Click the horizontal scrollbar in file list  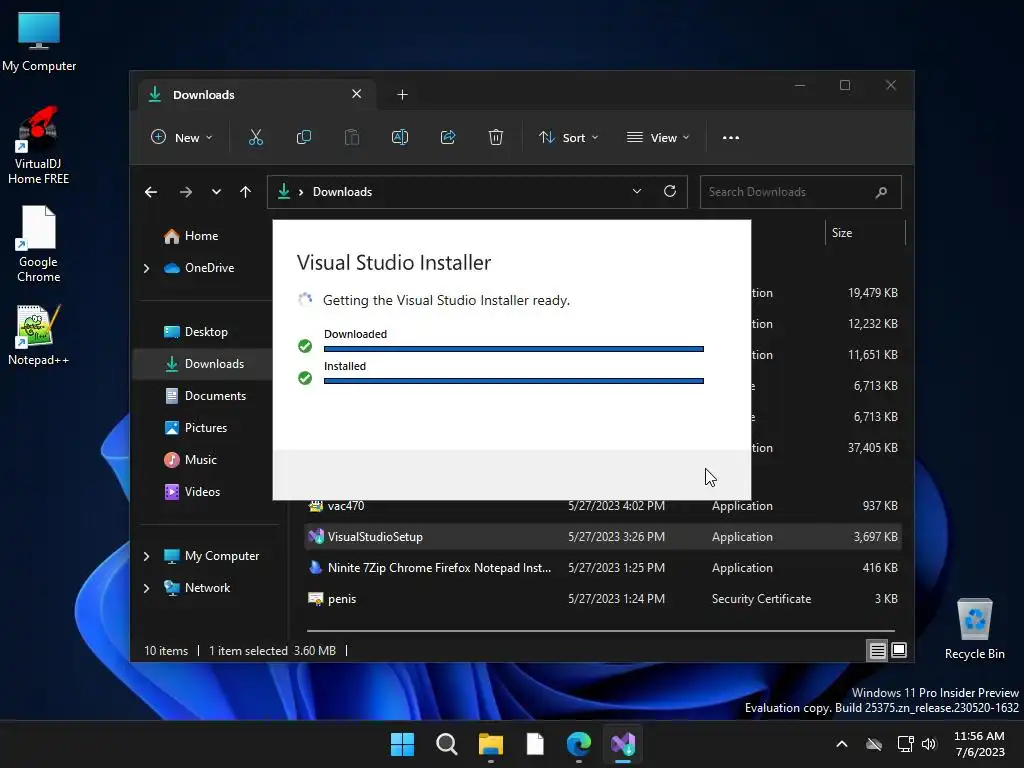(x=601, y=631)
